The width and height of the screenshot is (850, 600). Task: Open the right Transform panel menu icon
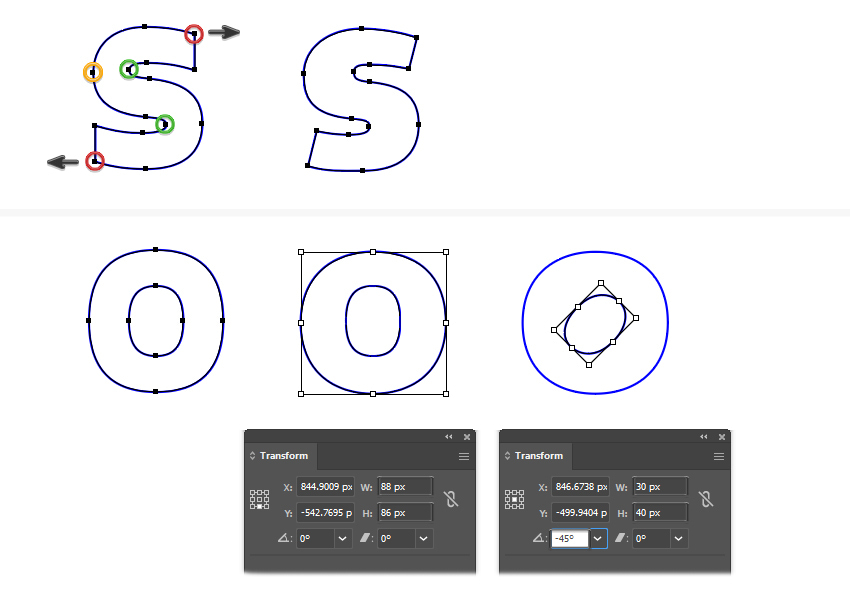point(719,456)
